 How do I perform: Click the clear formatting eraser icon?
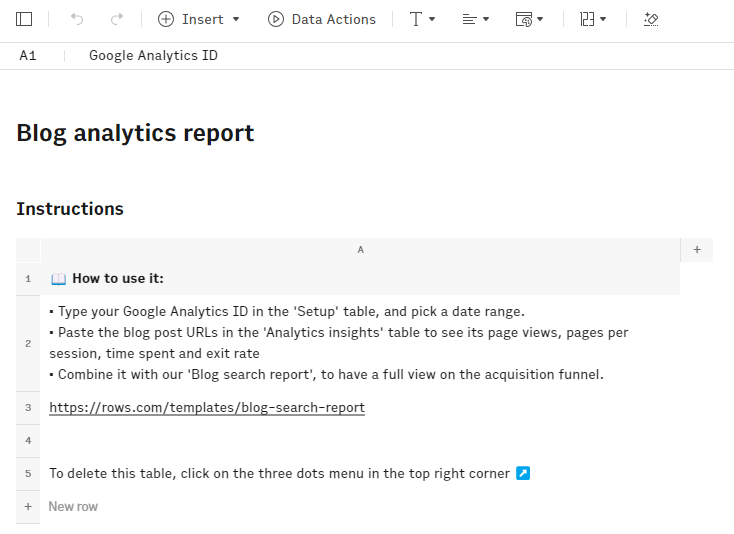point(651,19)
